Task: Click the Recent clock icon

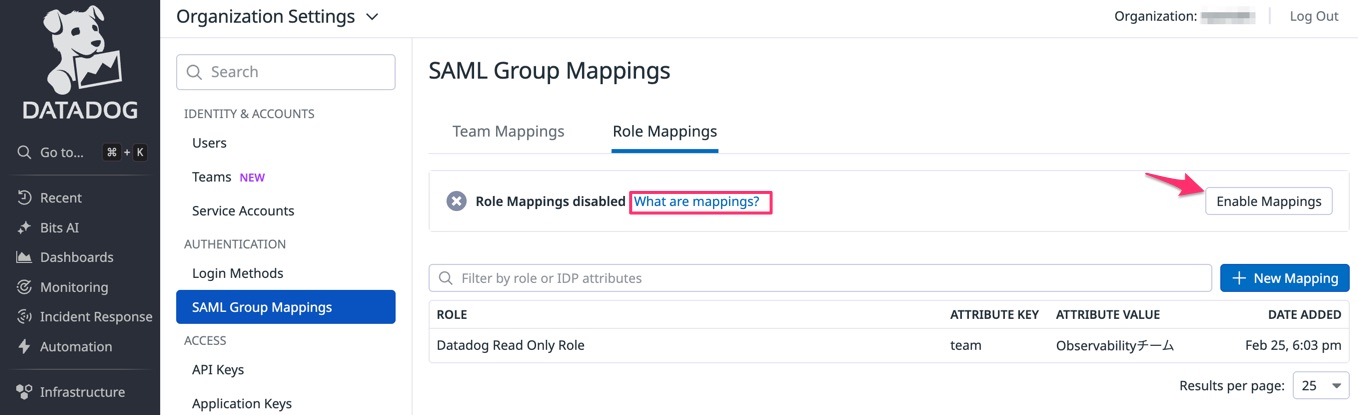Action: pyautogui.click(x=25, y=198)
